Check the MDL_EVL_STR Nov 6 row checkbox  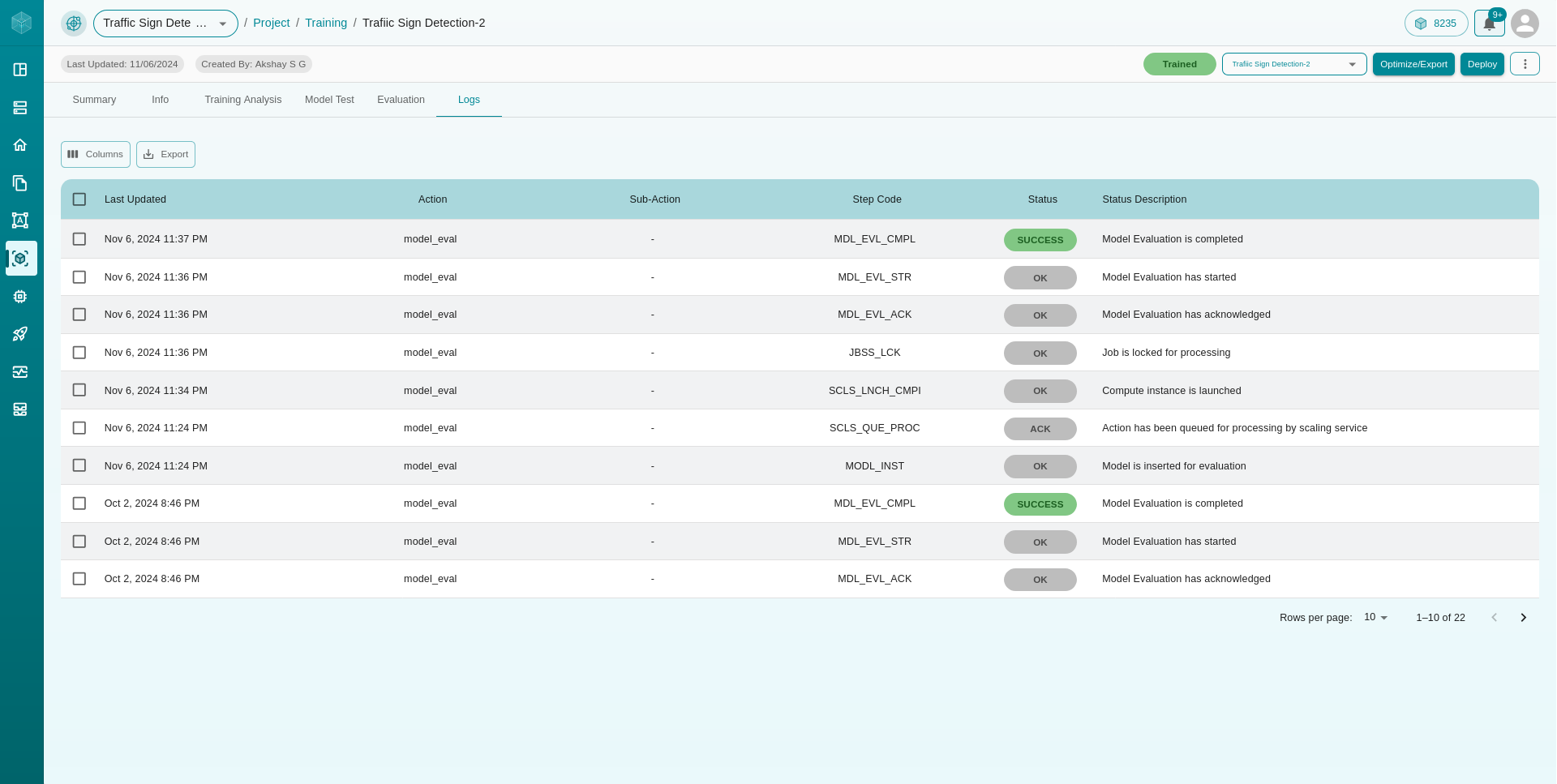click(79, 277)
